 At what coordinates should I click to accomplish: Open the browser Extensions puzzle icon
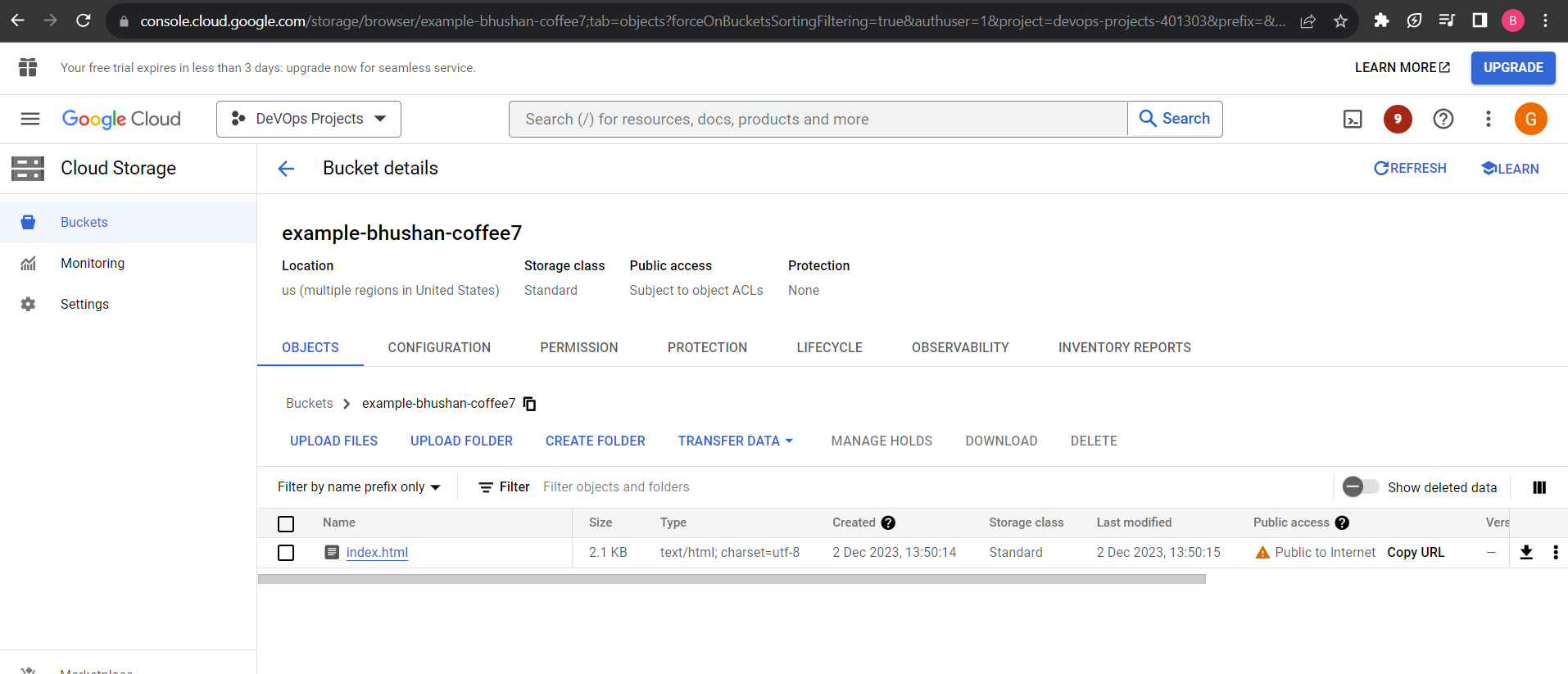1381,20
